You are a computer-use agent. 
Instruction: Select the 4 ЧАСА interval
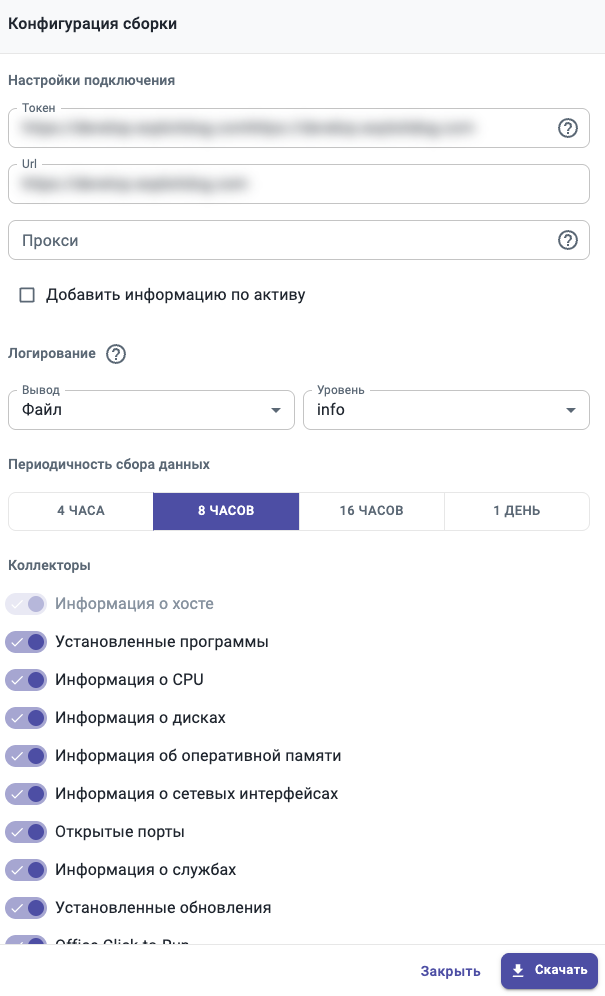click(x=81, y=511)
